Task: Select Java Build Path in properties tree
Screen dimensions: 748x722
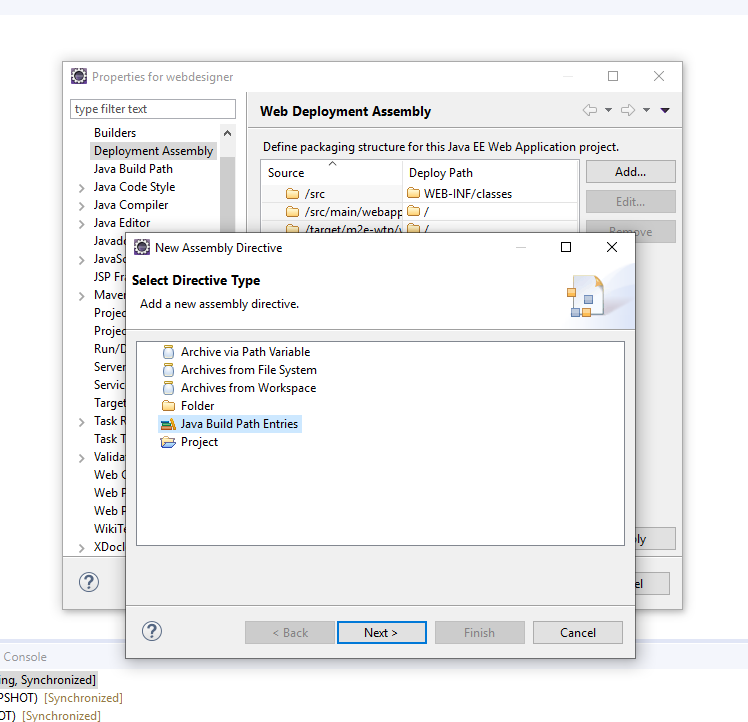Action: pyautogui.click(x=133, y=169)
